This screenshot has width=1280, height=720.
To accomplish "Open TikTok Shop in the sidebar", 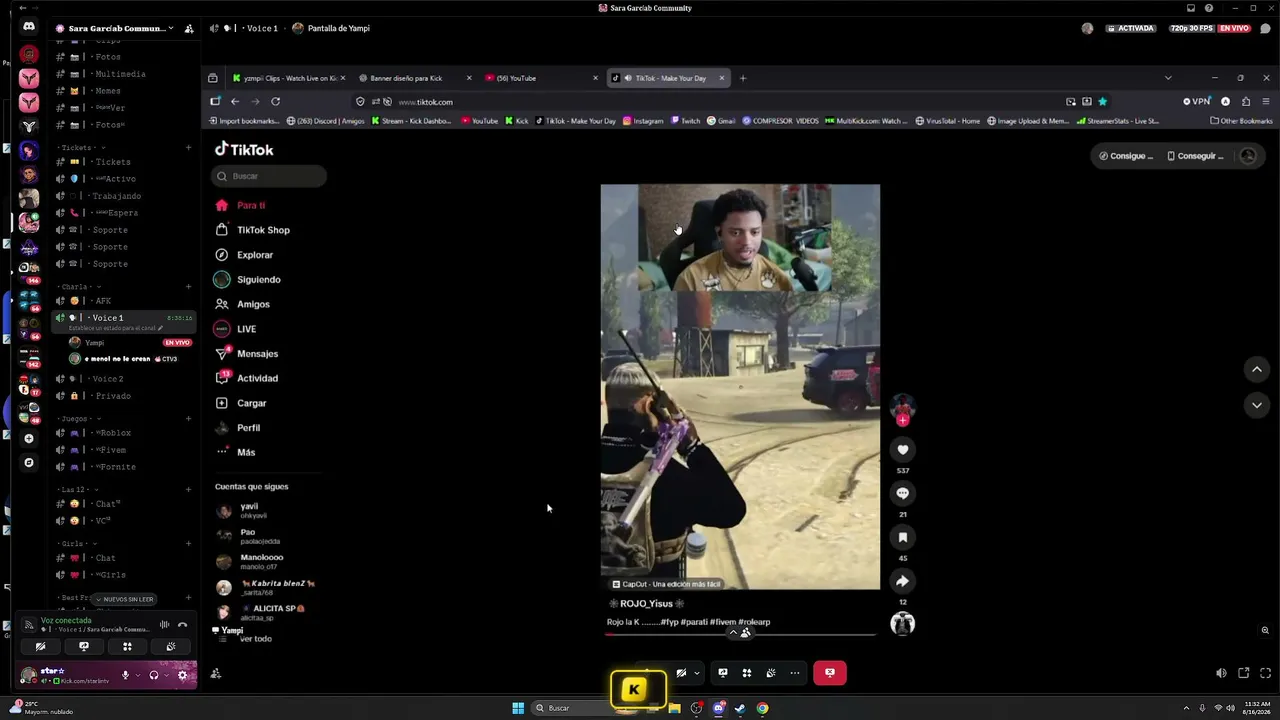I will point(262,230).
